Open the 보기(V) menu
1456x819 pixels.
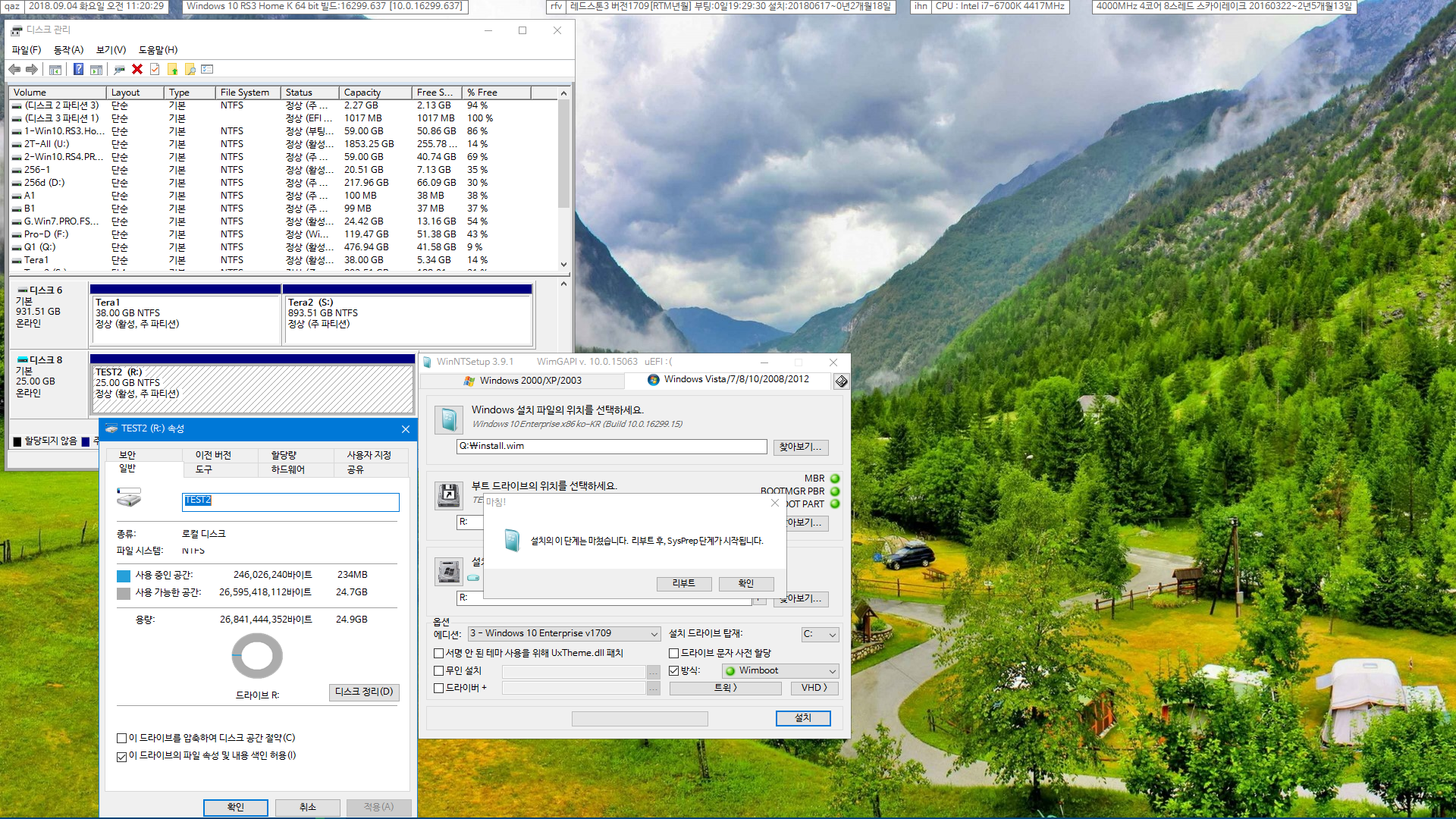tap(111, 50)
